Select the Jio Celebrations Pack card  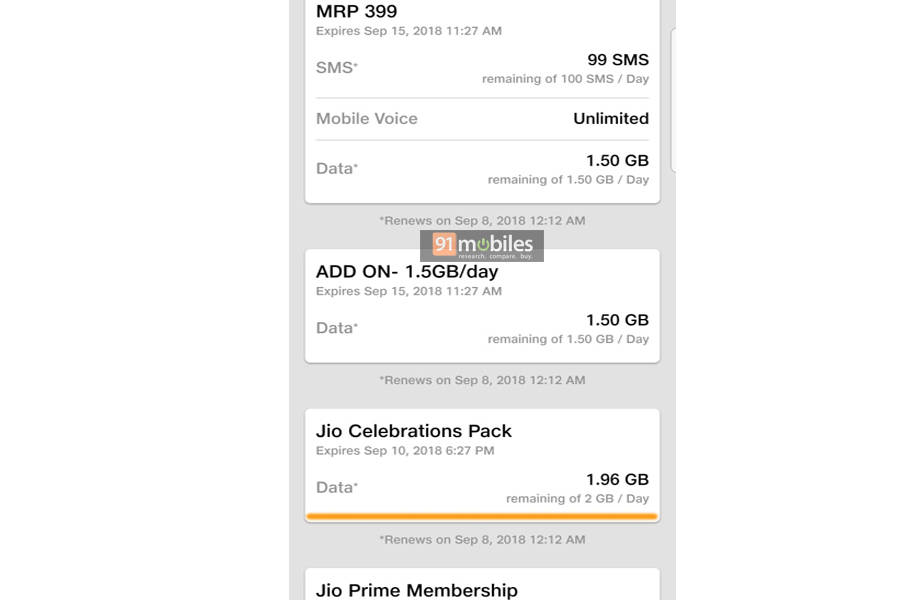[x=481, y=463]
